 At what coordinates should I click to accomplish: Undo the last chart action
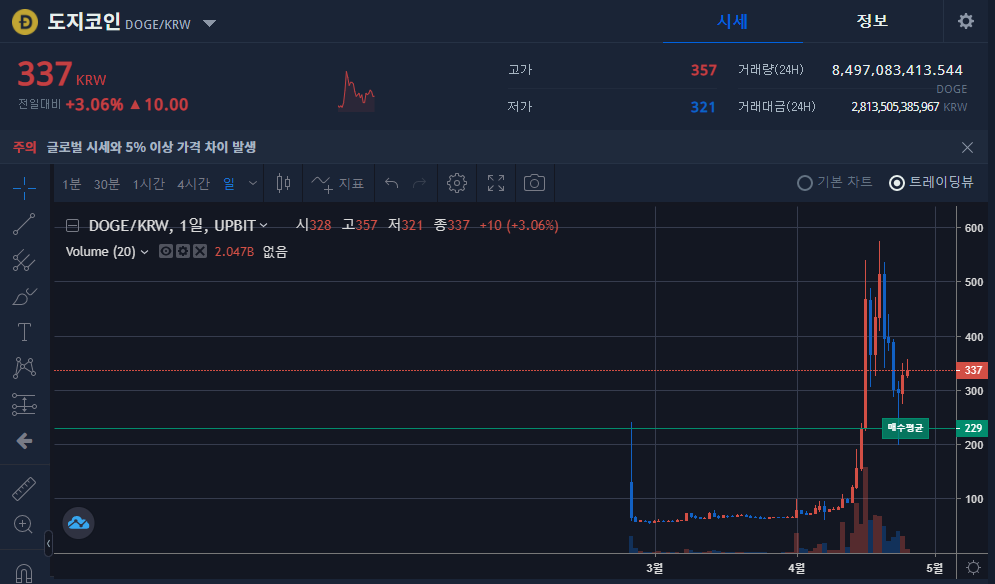392,183
